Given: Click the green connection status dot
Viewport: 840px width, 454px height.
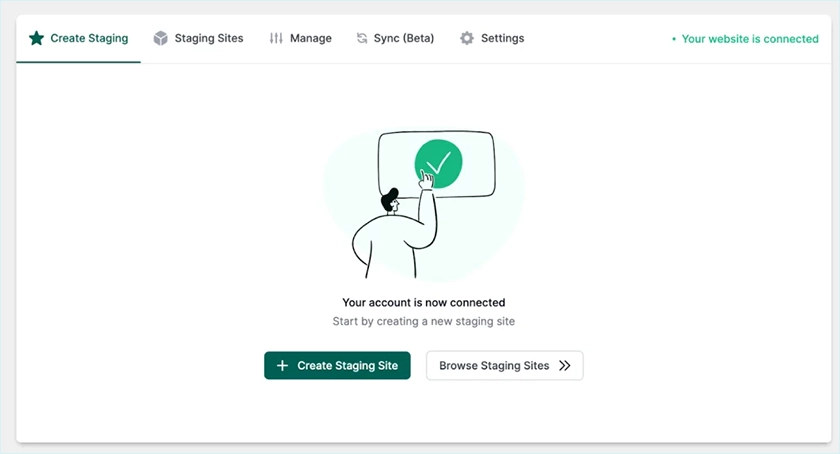Looking at the screenshot, I should (x=674, y=40).
